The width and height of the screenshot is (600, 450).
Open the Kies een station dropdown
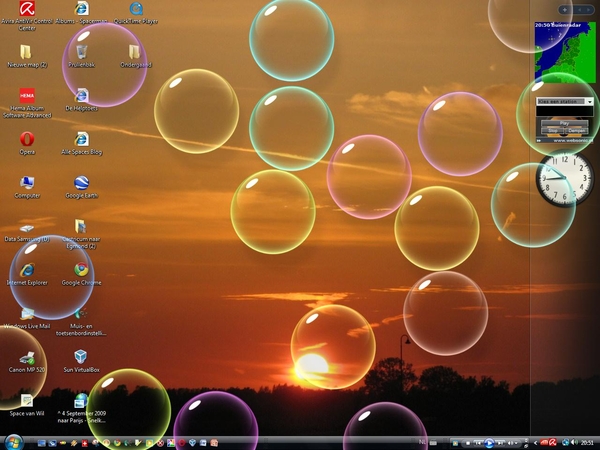pyautogui.click(x=564, y=101)
